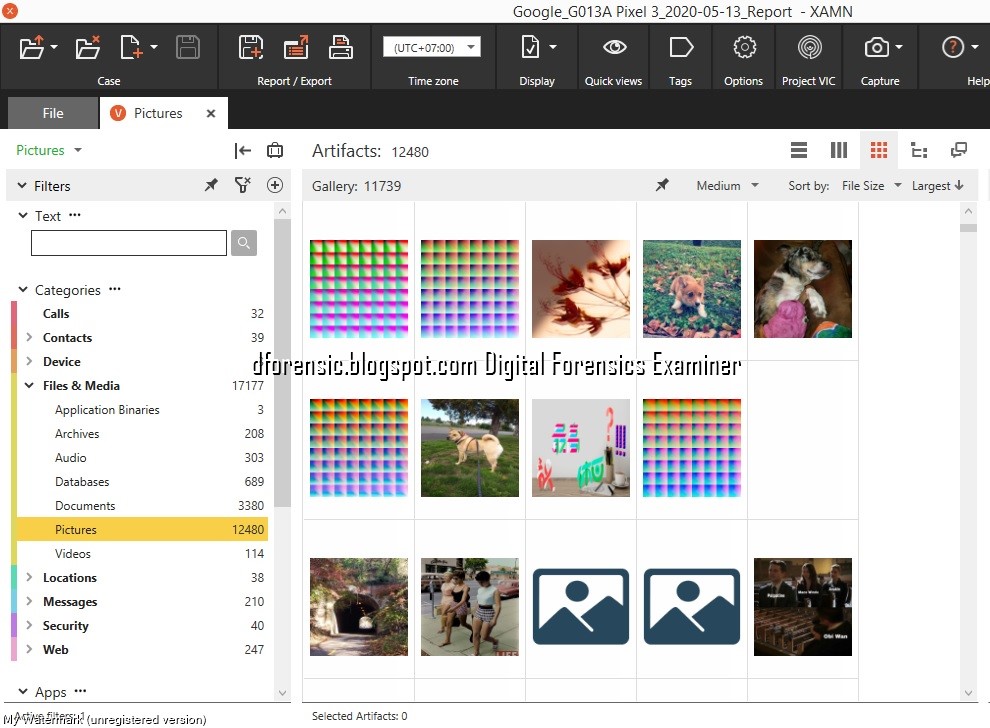Screen dimensions: 990x728
Task: Clear all active filters
Action: (x=243, y=185)
